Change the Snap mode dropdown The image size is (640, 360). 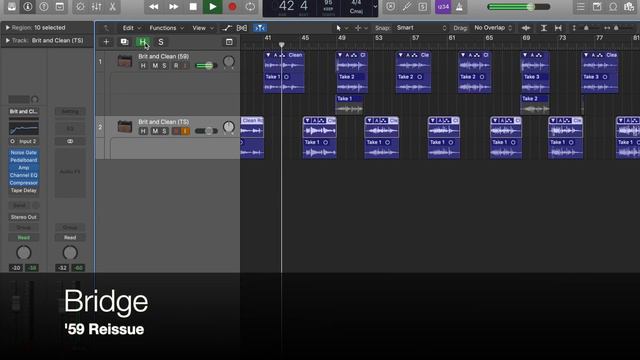pyautogui.click(x=421, y=28)
